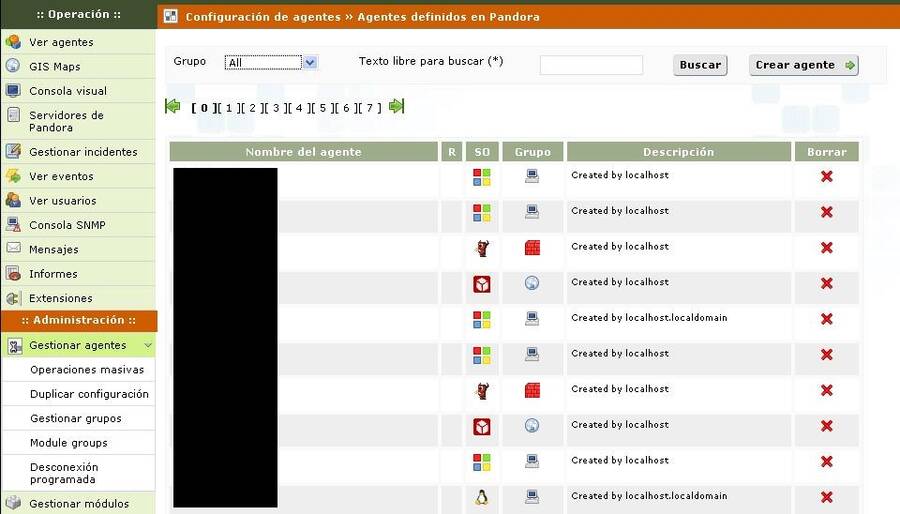Click the green previous page arrow
This screenshot has height=514, width=900.
click(x=173, y=106)
